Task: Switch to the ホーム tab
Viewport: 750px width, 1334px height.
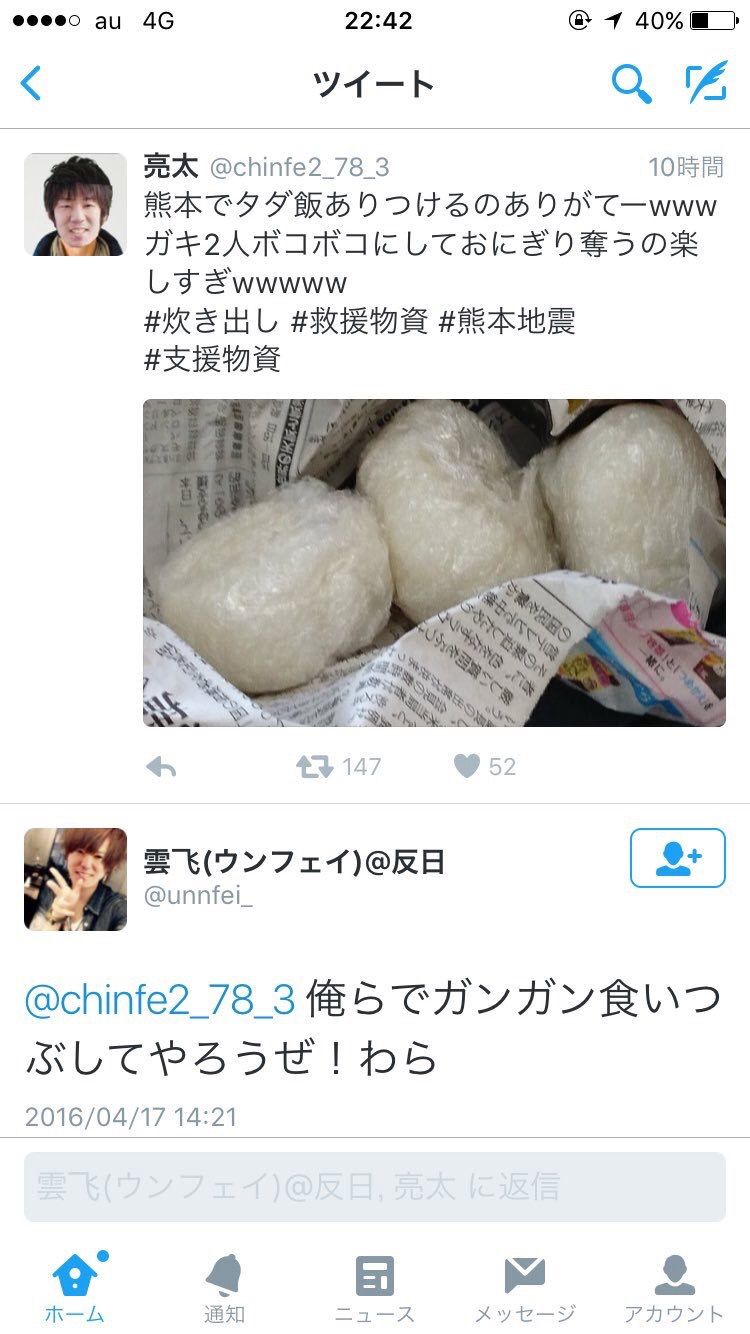Action: point(75,1288)
